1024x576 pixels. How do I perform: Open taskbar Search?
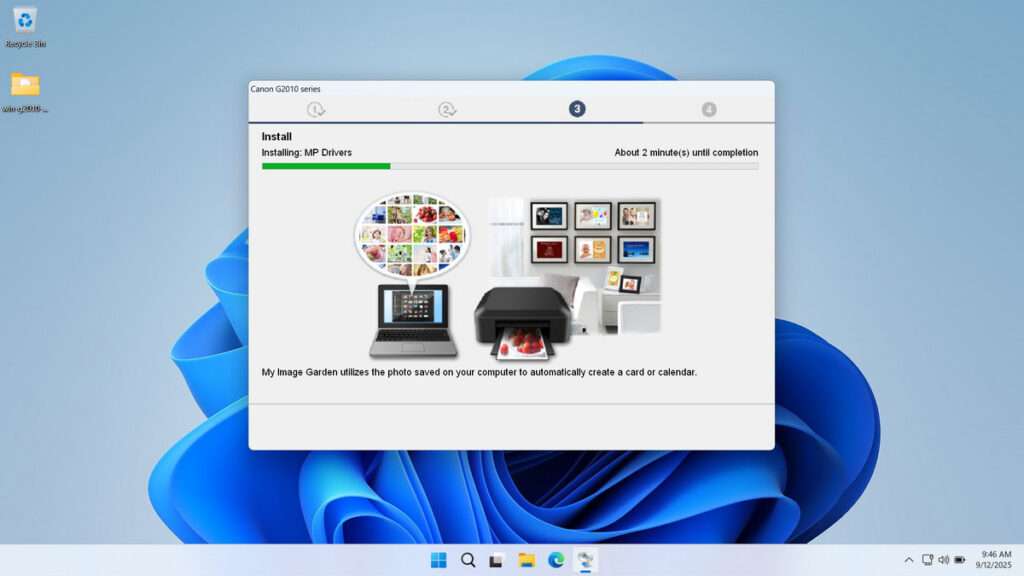point(468,560)
